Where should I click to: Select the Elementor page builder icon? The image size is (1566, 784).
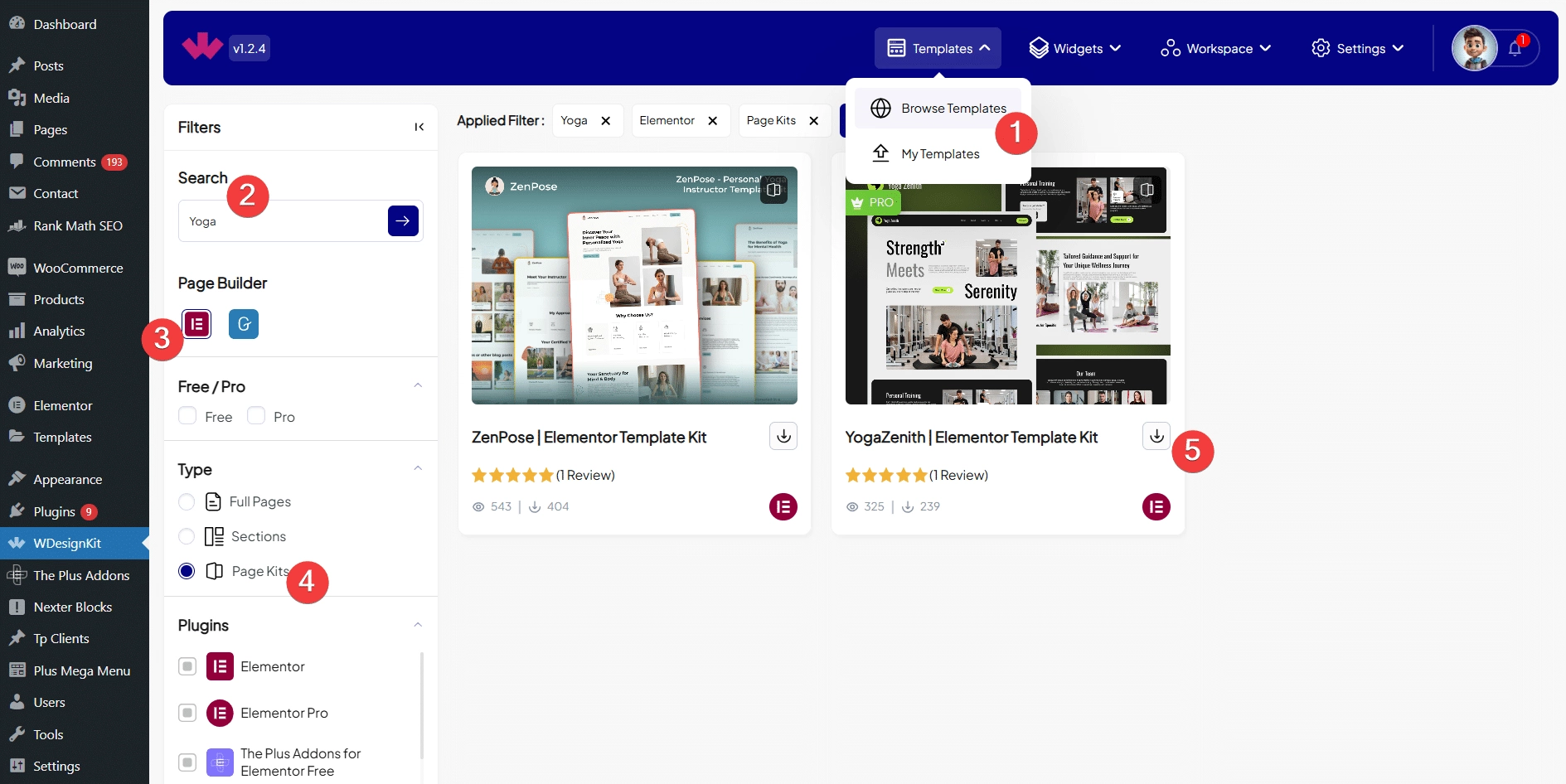click(x=196, y=324)
